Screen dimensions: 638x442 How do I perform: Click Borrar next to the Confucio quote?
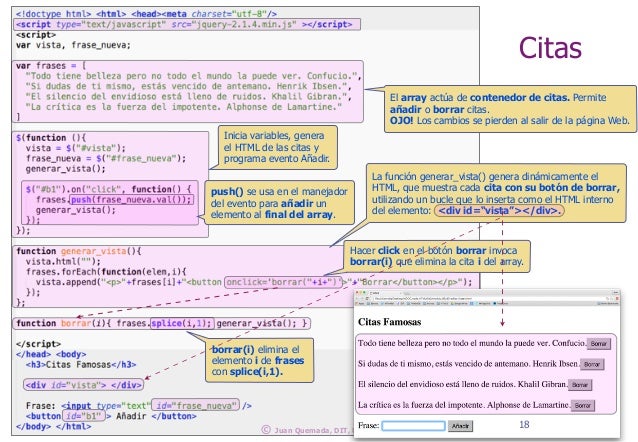pyautogui.click(x=599, y=344)
